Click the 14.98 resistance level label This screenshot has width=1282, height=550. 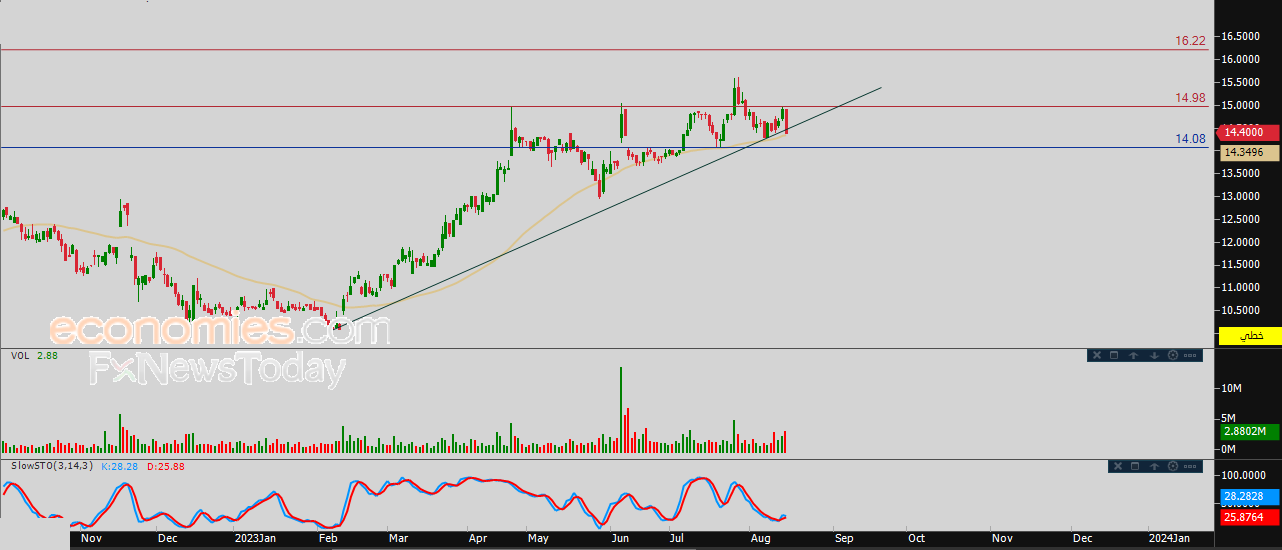click(x=1190, y=98)
